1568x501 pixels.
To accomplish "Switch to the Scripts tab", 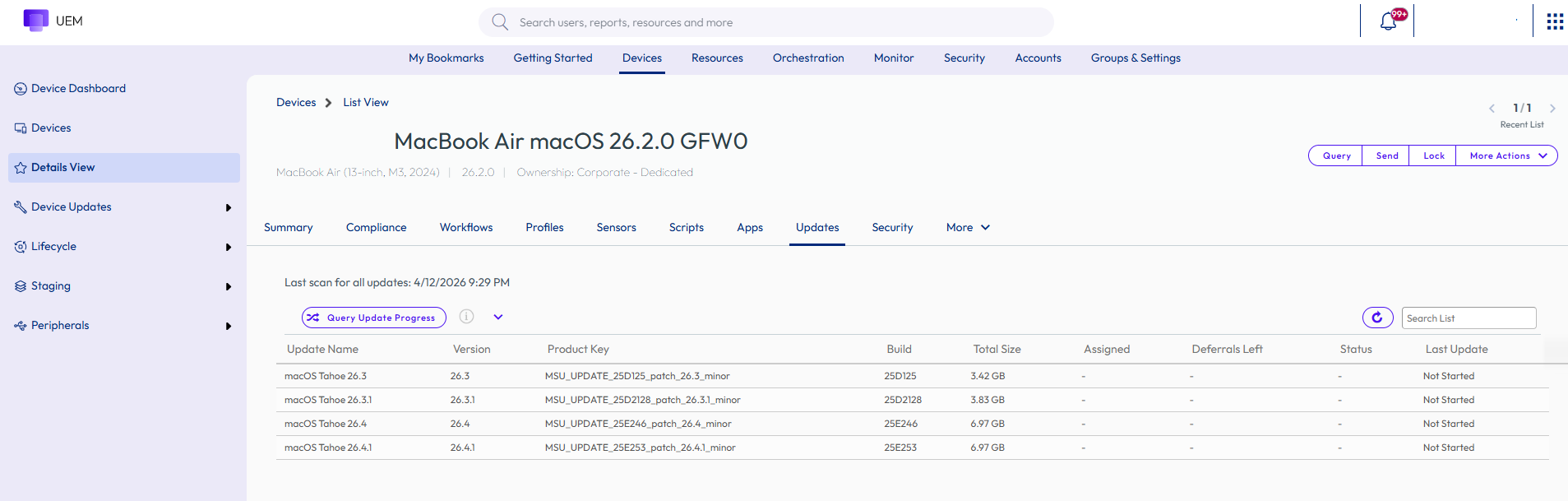I will 686,228.
